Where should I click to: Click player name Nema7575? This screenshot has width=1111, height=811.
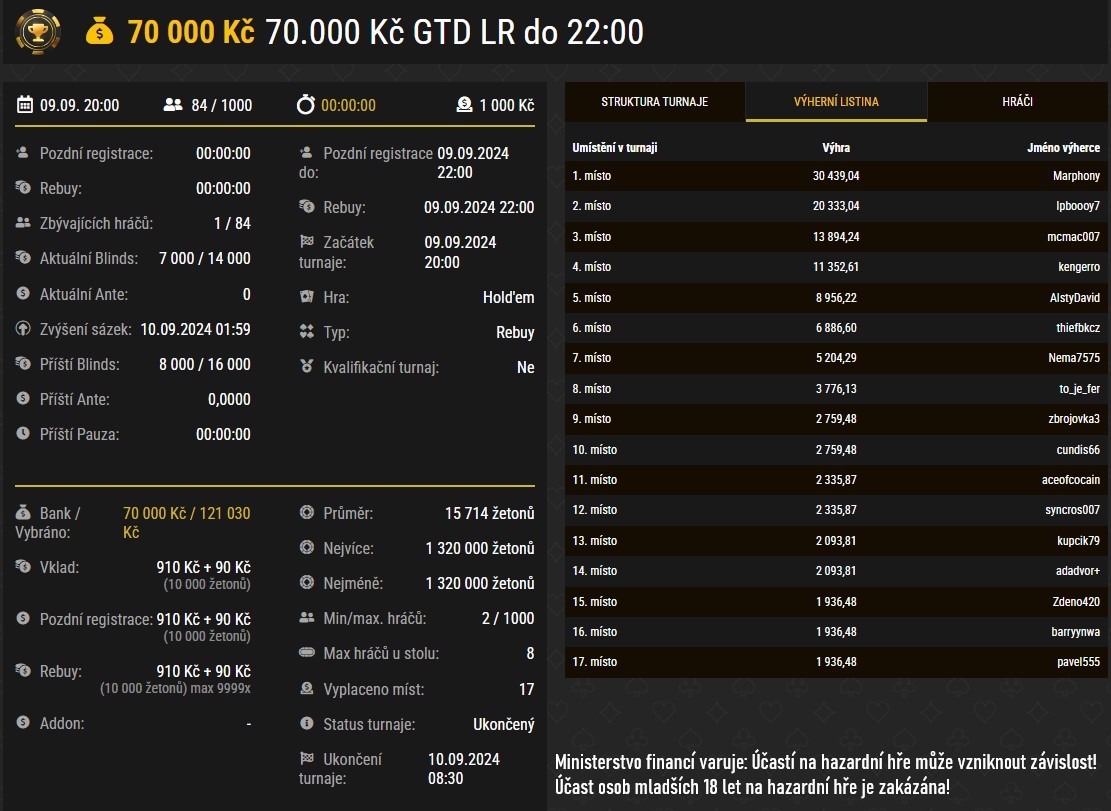[1074, 358]
